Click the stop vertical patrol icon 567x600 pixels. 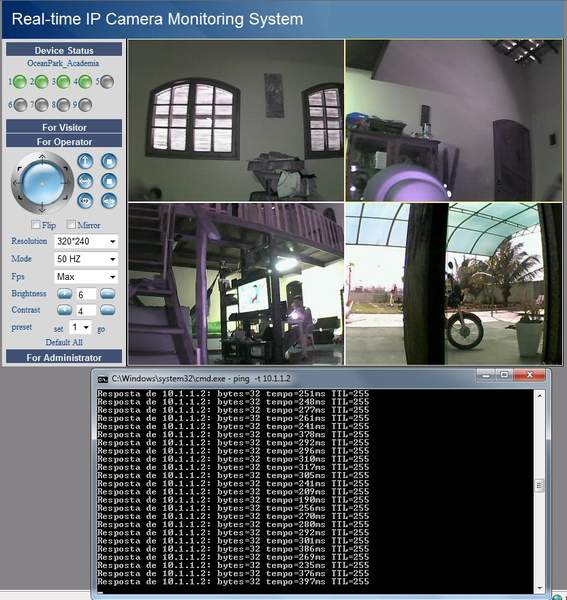click(x=109, y=161)
